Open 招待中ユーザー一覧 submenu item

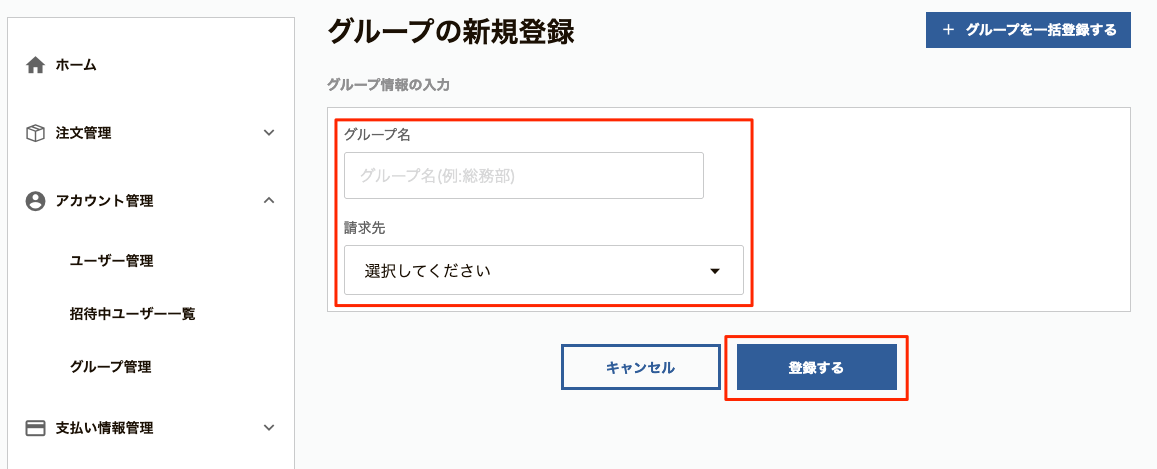pyautogui.click(x=132, y=314)
